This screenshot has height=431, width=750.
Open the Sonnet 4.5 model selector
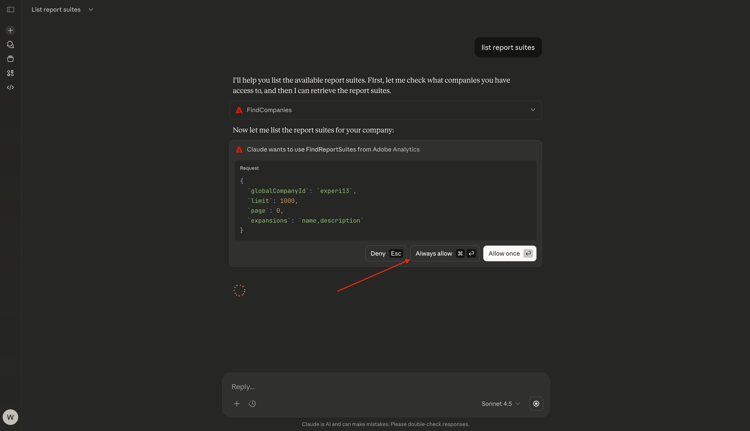pyautogui.click(x=500, y=404)
